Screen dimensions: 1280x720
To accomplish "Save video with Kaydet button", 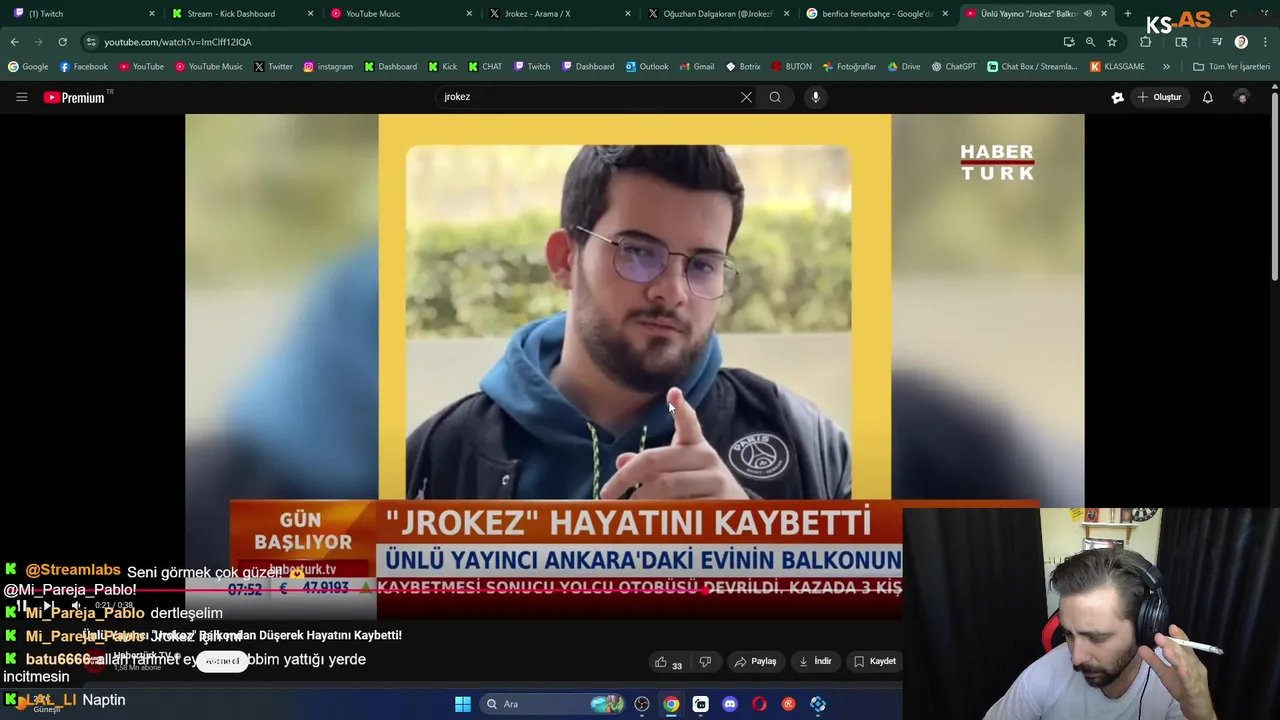I will 875,662.
